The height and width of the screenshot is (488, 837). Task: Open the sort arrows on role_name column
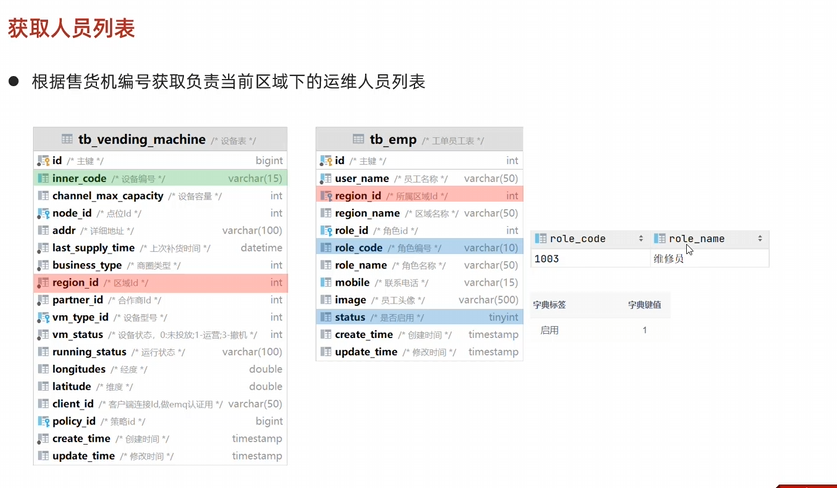(x=760, y=239)
